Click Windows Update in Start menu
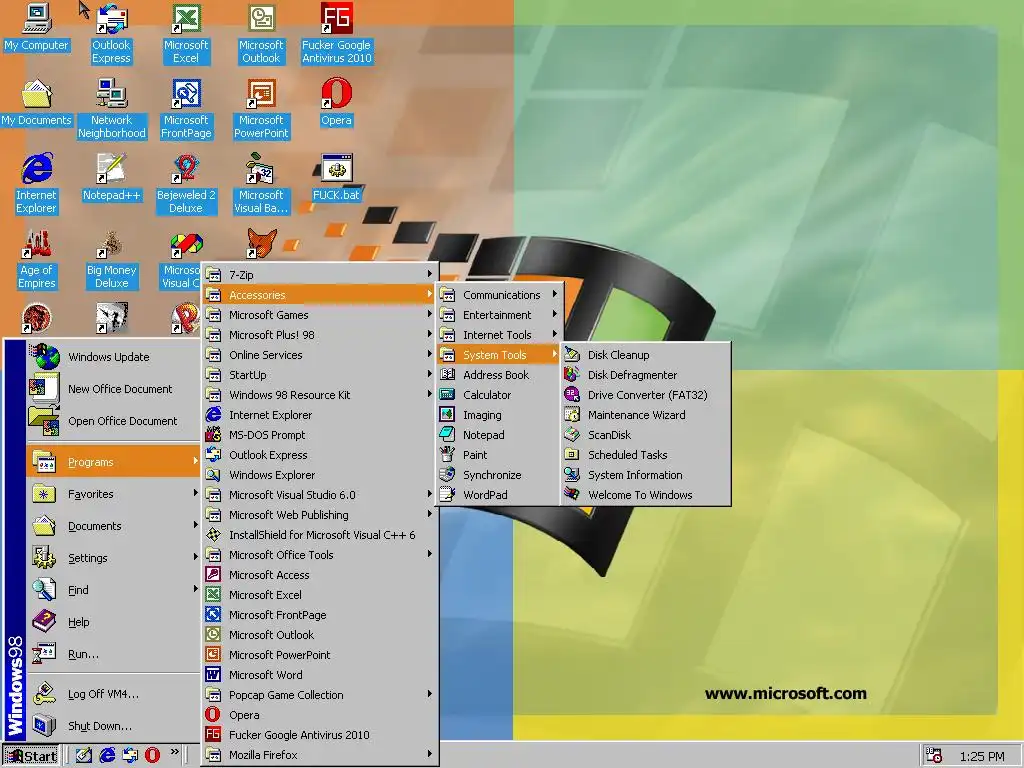This screenshot has width=1024, height=768. [x=113, y=357]
